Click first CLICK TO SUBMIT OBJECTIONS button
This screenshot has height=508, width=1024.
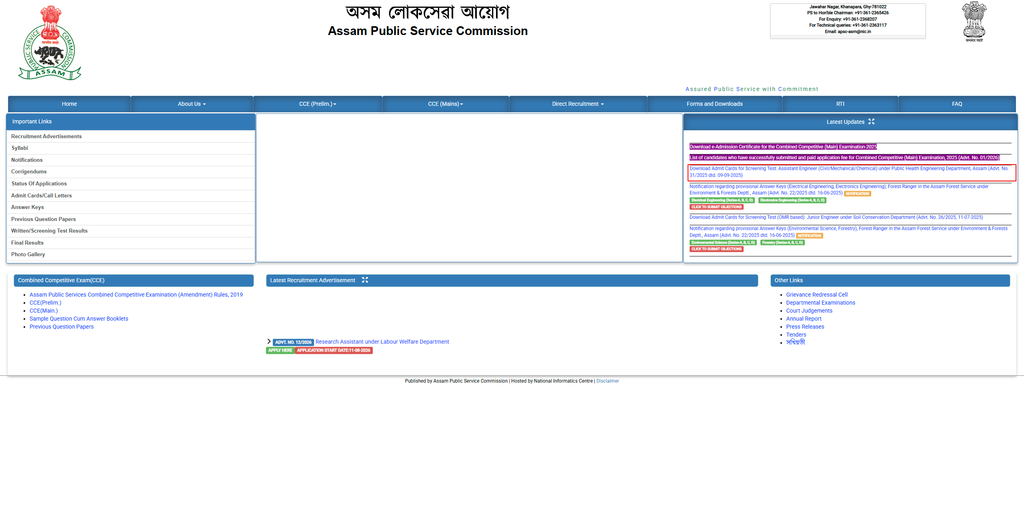[716, 207]
